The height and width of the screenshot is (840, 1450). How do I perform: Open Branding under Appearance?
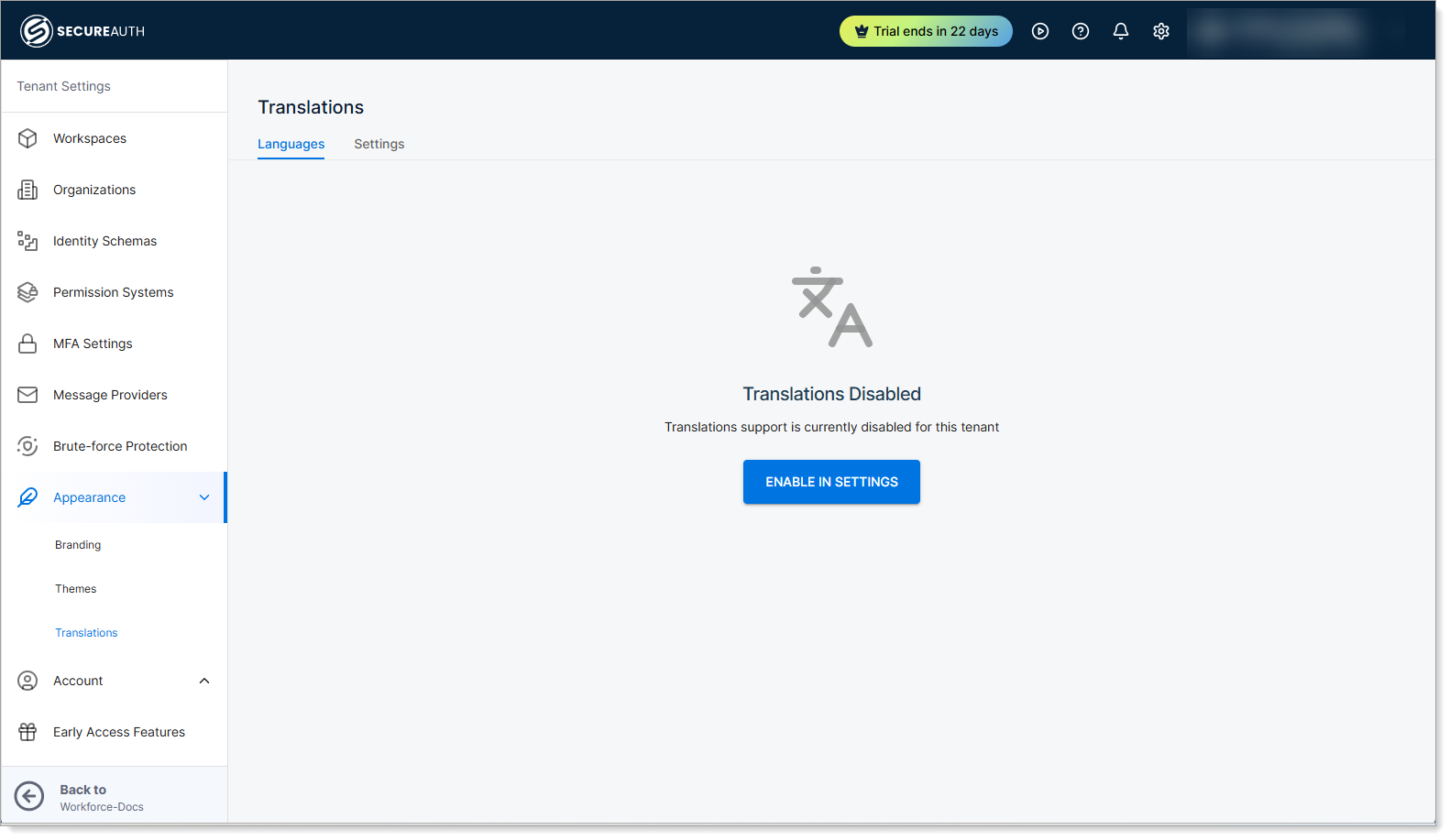(x=78, y=545)
